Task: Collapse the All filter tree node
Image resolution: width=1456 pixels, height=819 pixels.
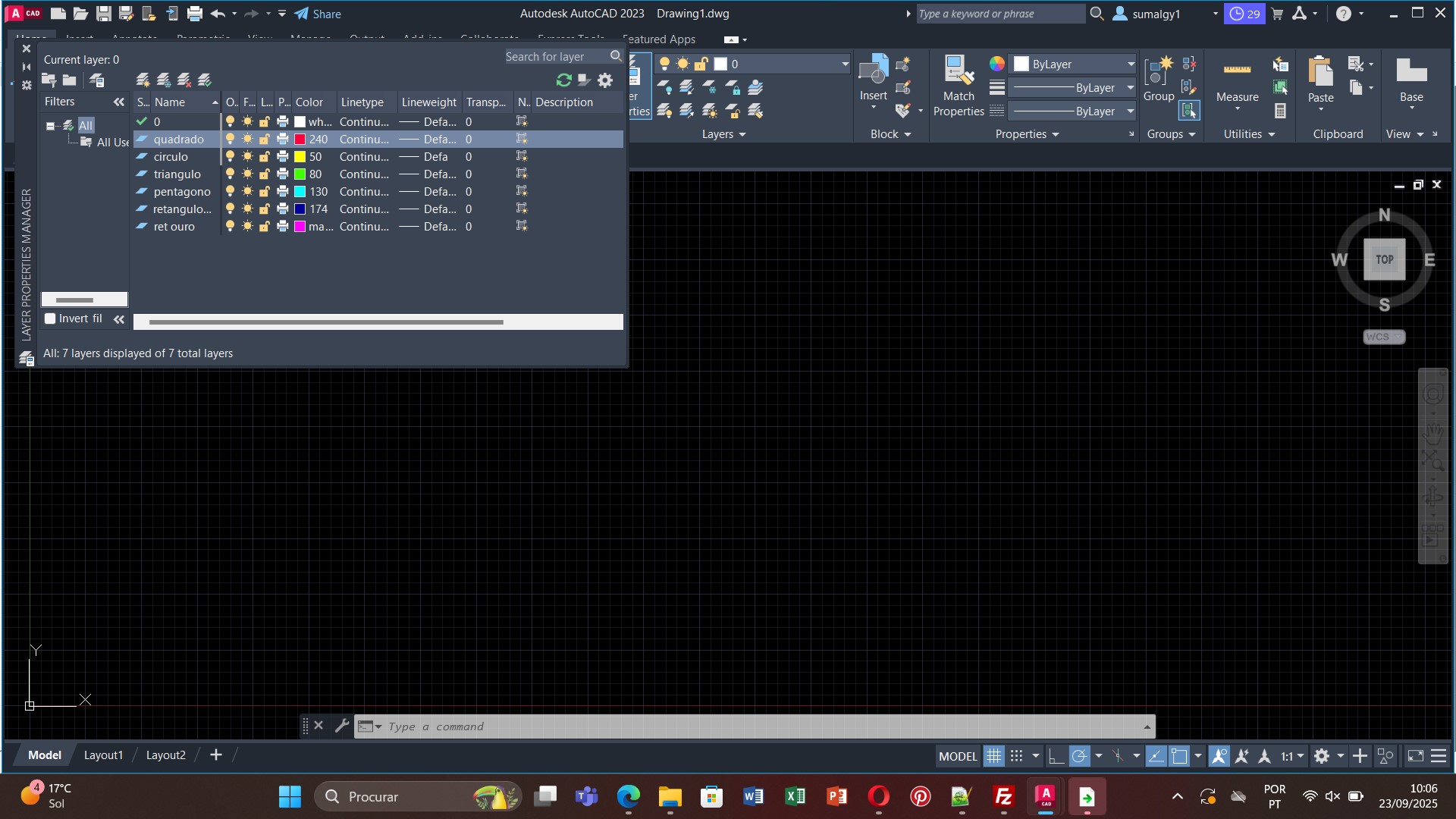Action: tap(50, 126)
